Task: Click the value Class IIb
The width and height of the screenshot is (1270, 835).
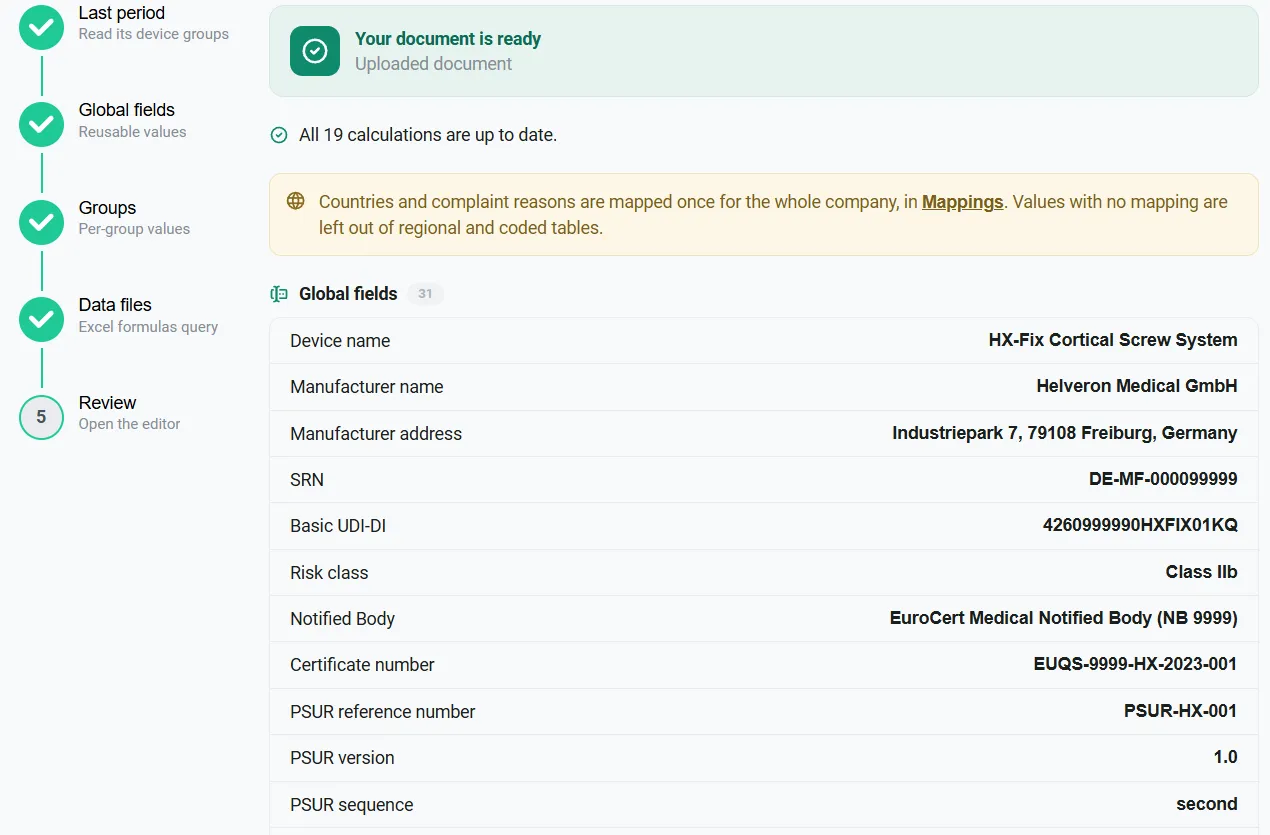Action: tap(1201, 572)
